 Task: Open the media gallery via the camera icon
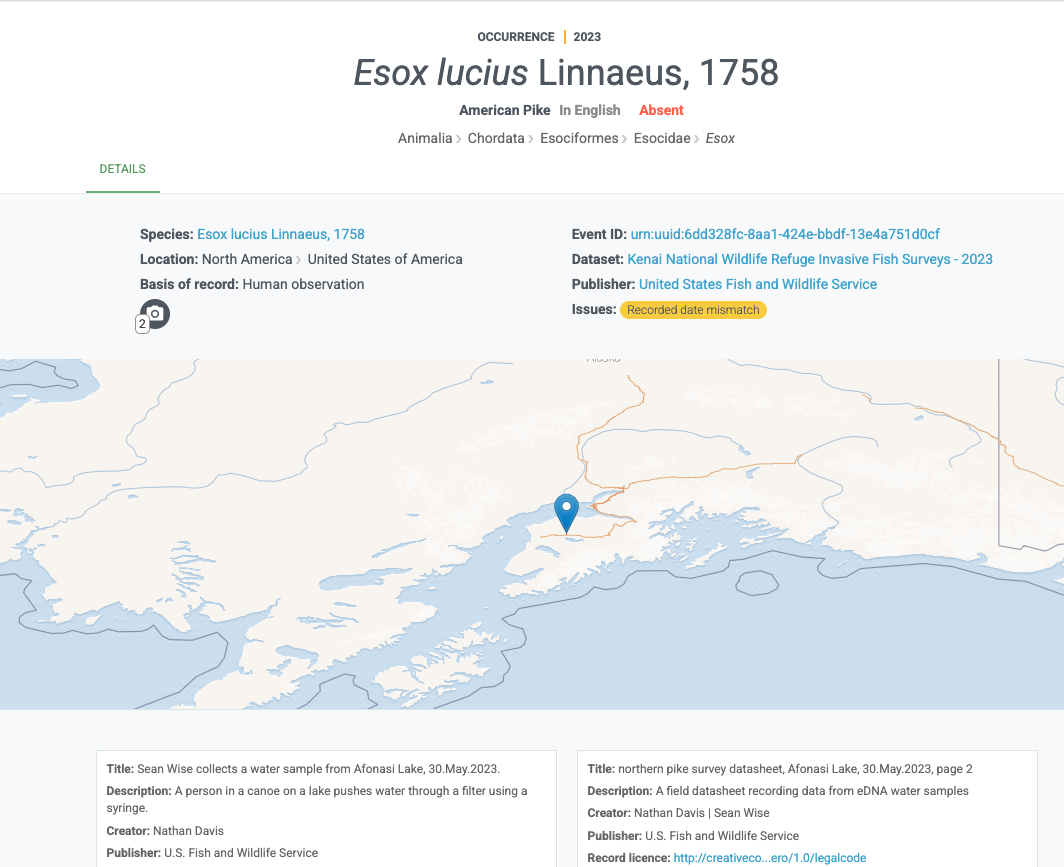156,313
